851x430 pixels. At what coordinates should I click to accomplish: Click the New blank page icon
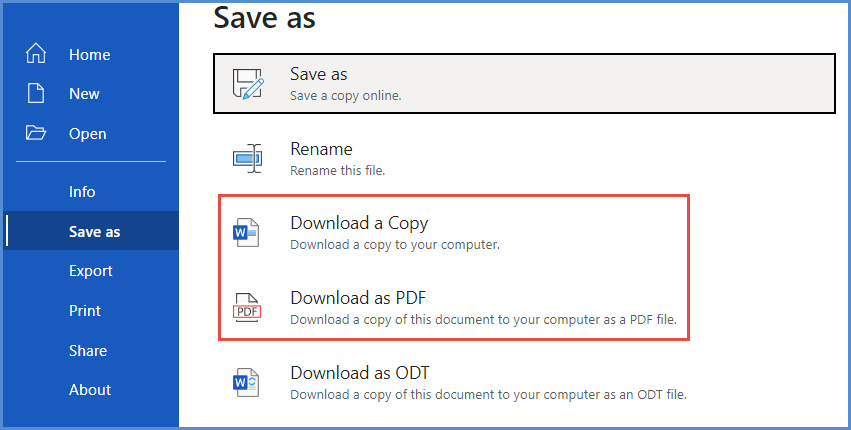point(36,93)
